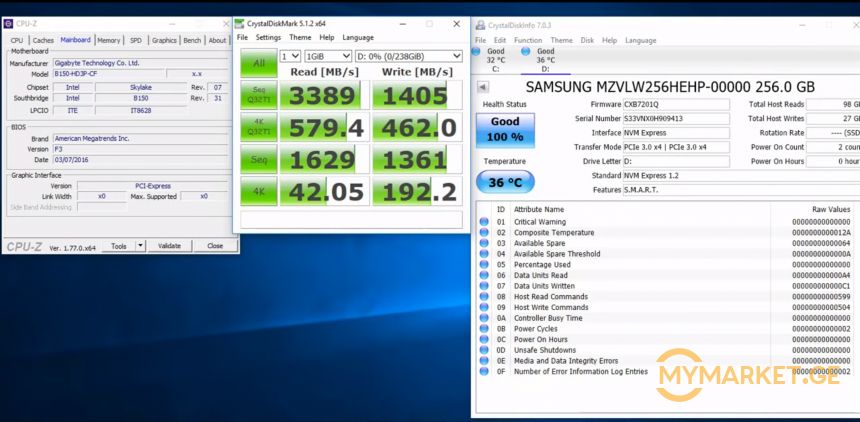The image size is (860, 422).
Task: Click the CrystalDiskInfo title bar icon
Action: click(480, 25)
